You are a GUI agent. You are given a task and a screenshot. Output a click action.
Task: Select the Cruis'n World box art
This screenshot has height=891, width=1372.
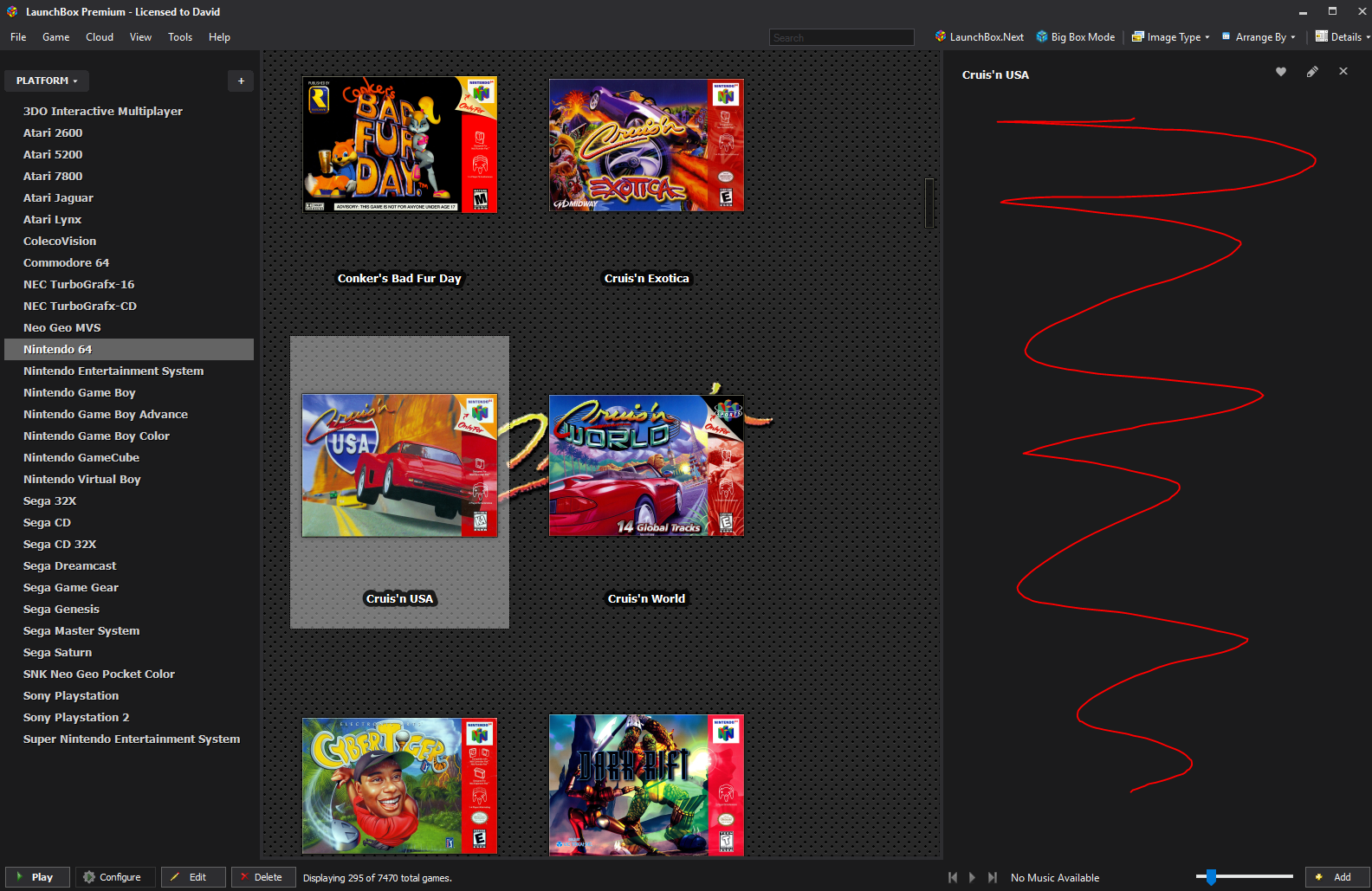pos(646,466)
